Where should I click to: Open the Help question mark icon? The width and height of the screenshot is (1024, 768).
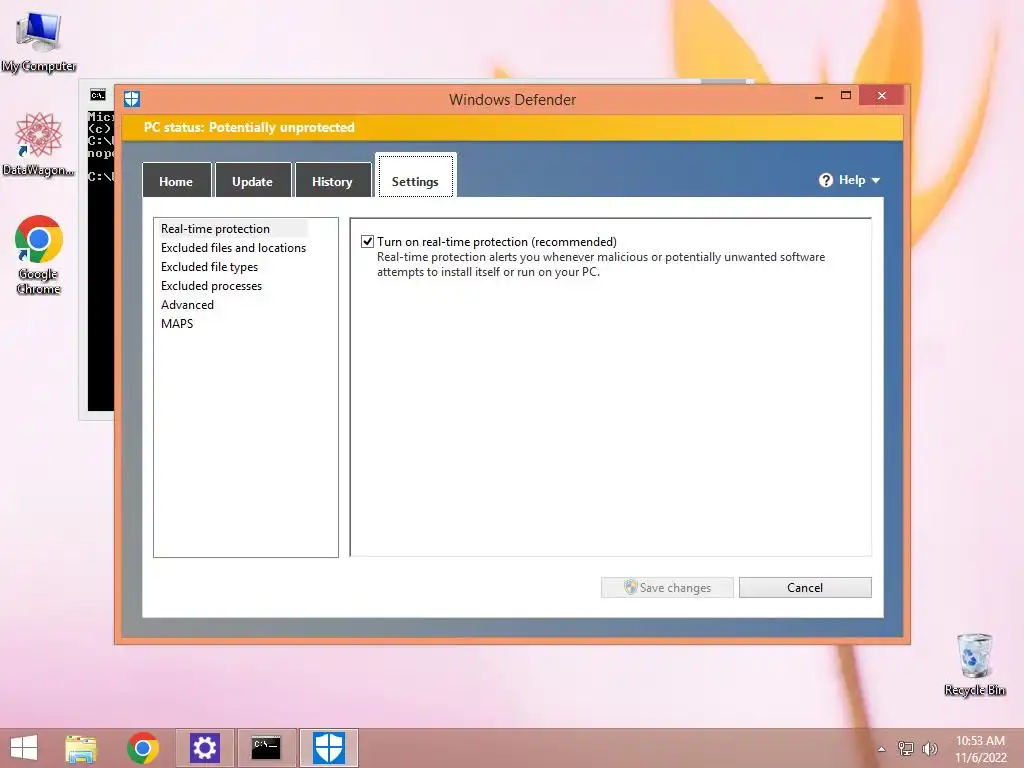pyautogui.click(x=825, y=180)
